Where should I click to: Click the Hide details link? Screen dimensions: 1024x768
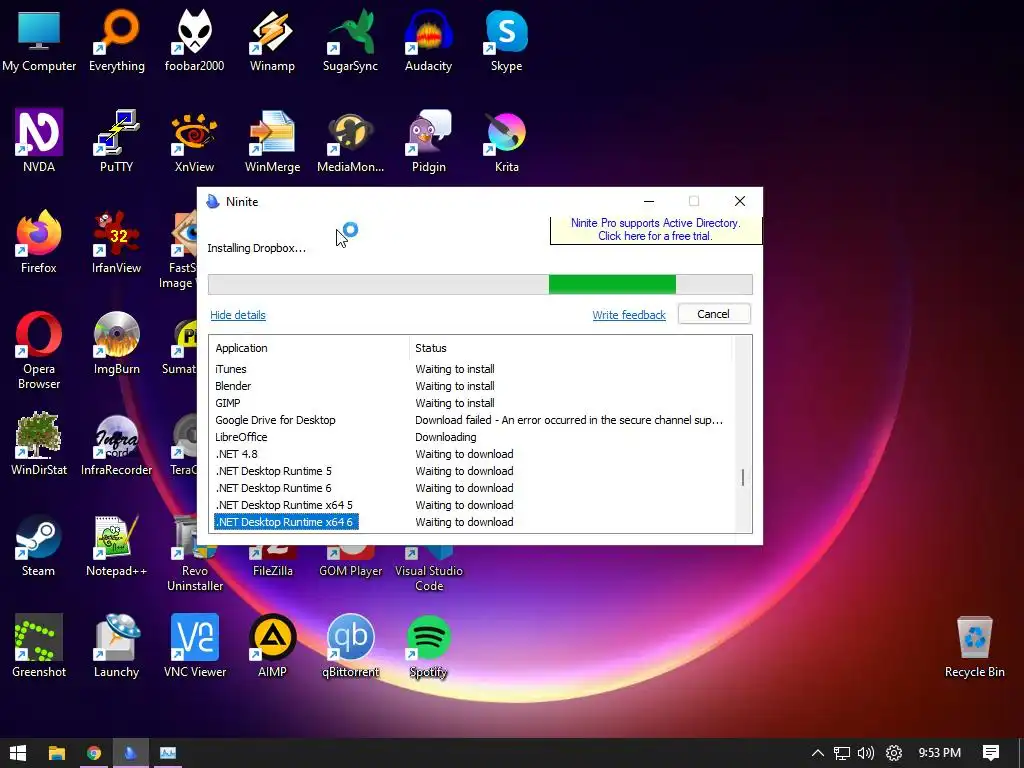238,315
